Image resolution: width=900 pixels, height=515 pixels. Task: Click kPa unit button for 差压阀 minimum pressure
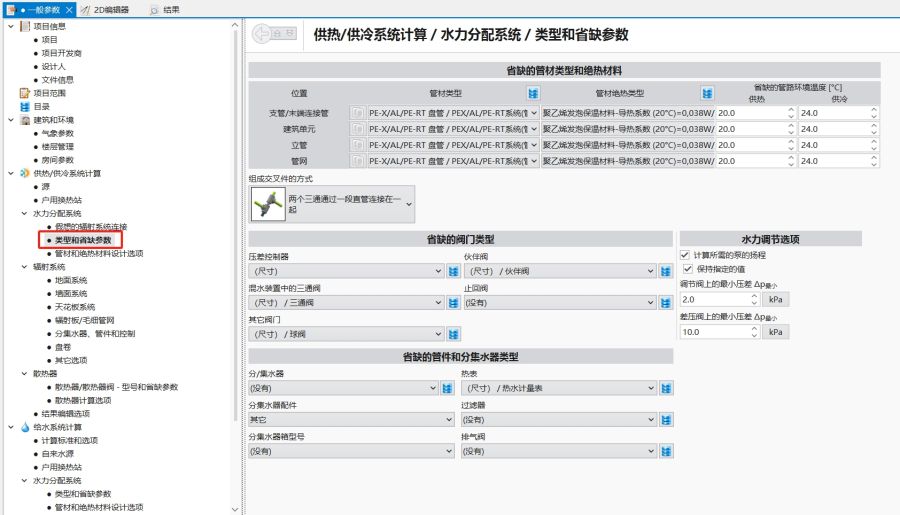[x=775, y=332]
